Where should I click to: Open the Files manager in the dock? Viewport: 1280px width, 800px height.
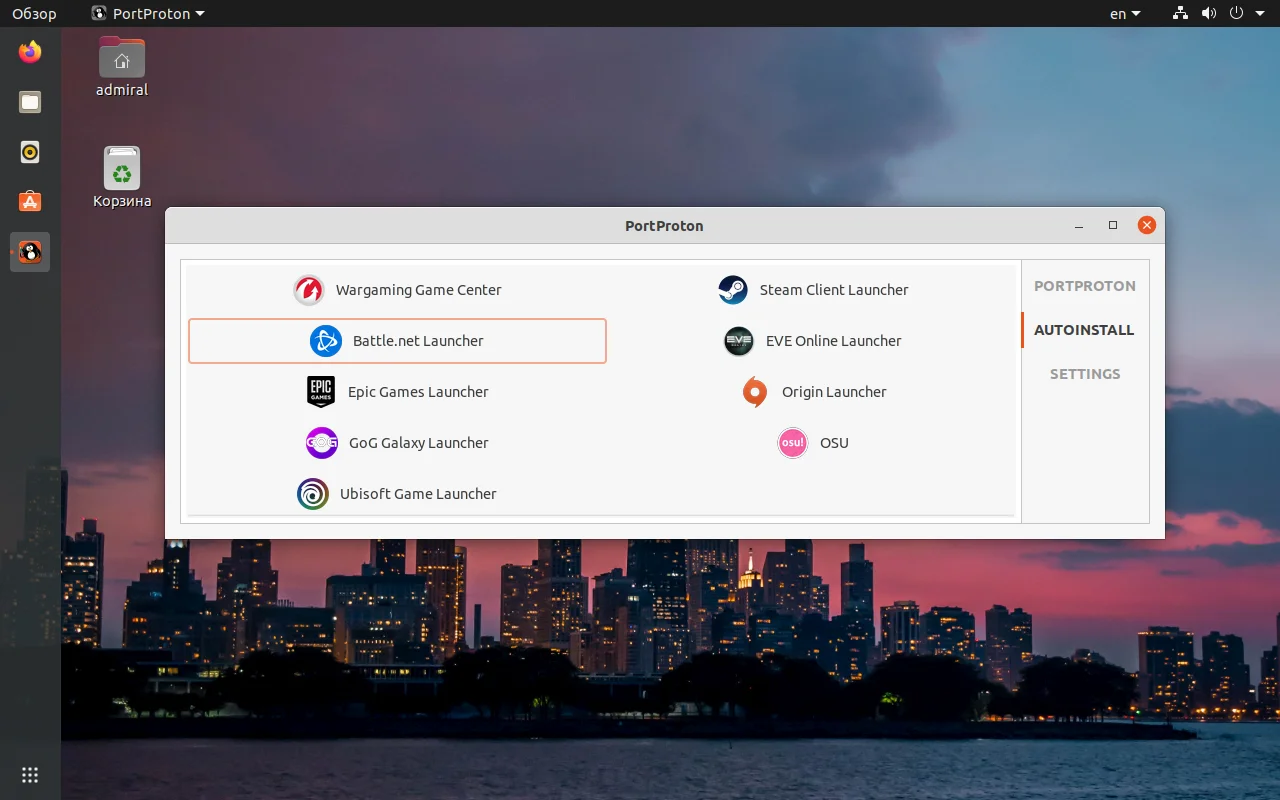(30, 102)
